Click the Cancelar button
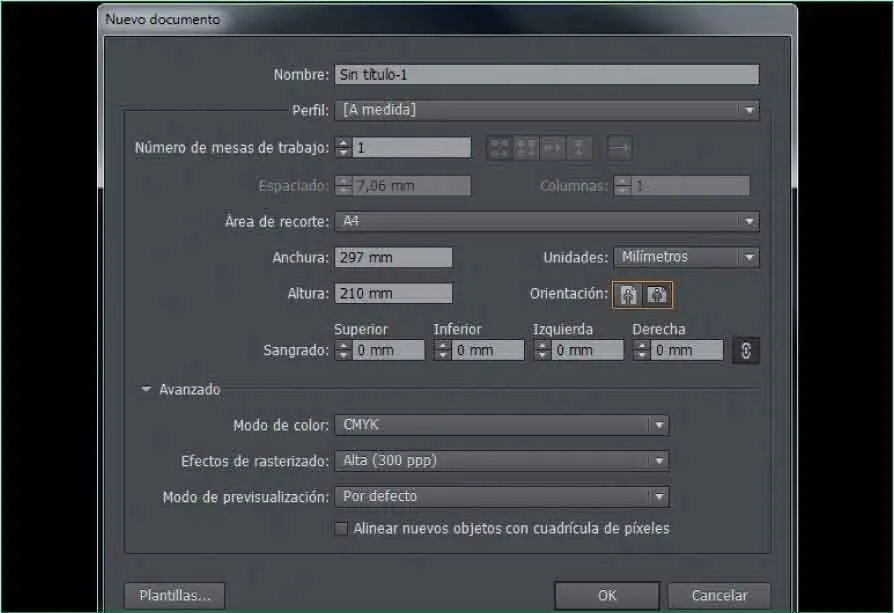The image size is (894, 613). (719, 595)
